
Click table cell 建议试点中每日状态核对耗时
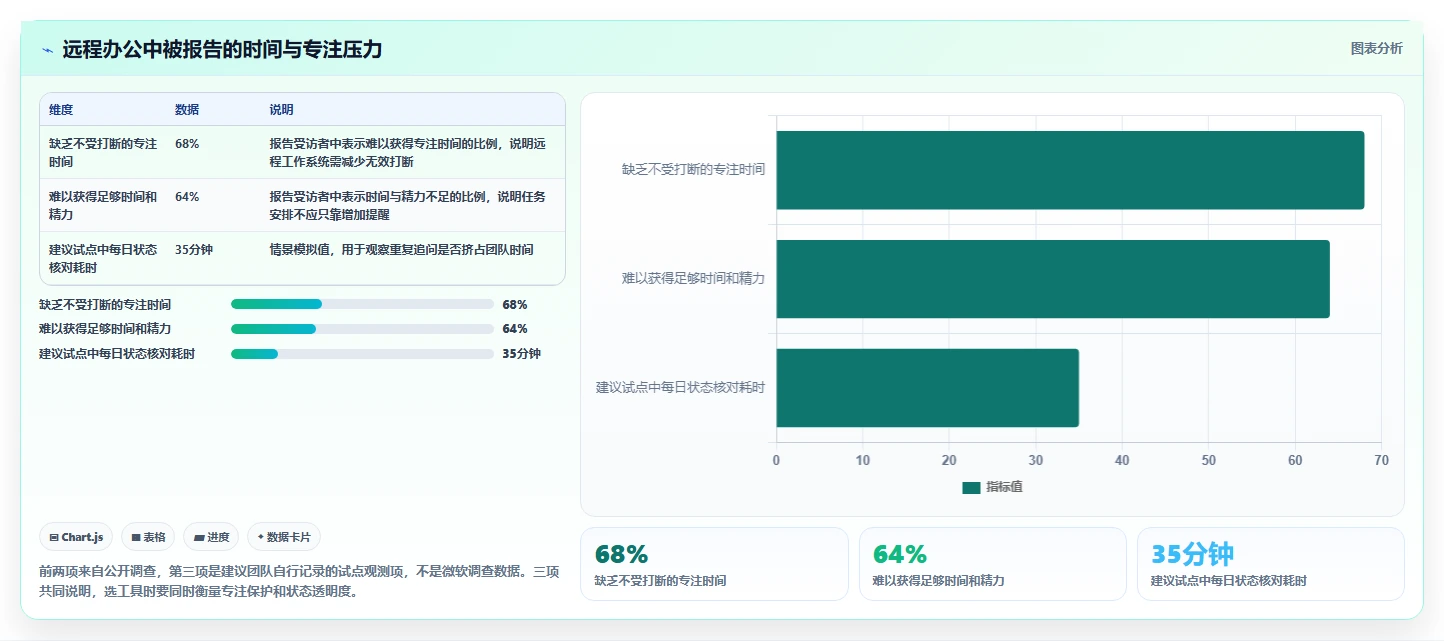pos(103,258)
